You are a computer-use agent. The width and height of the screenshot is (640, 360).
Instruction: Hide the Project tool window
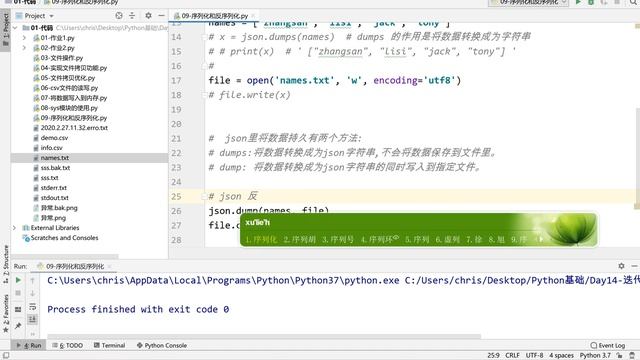point(161,16)
